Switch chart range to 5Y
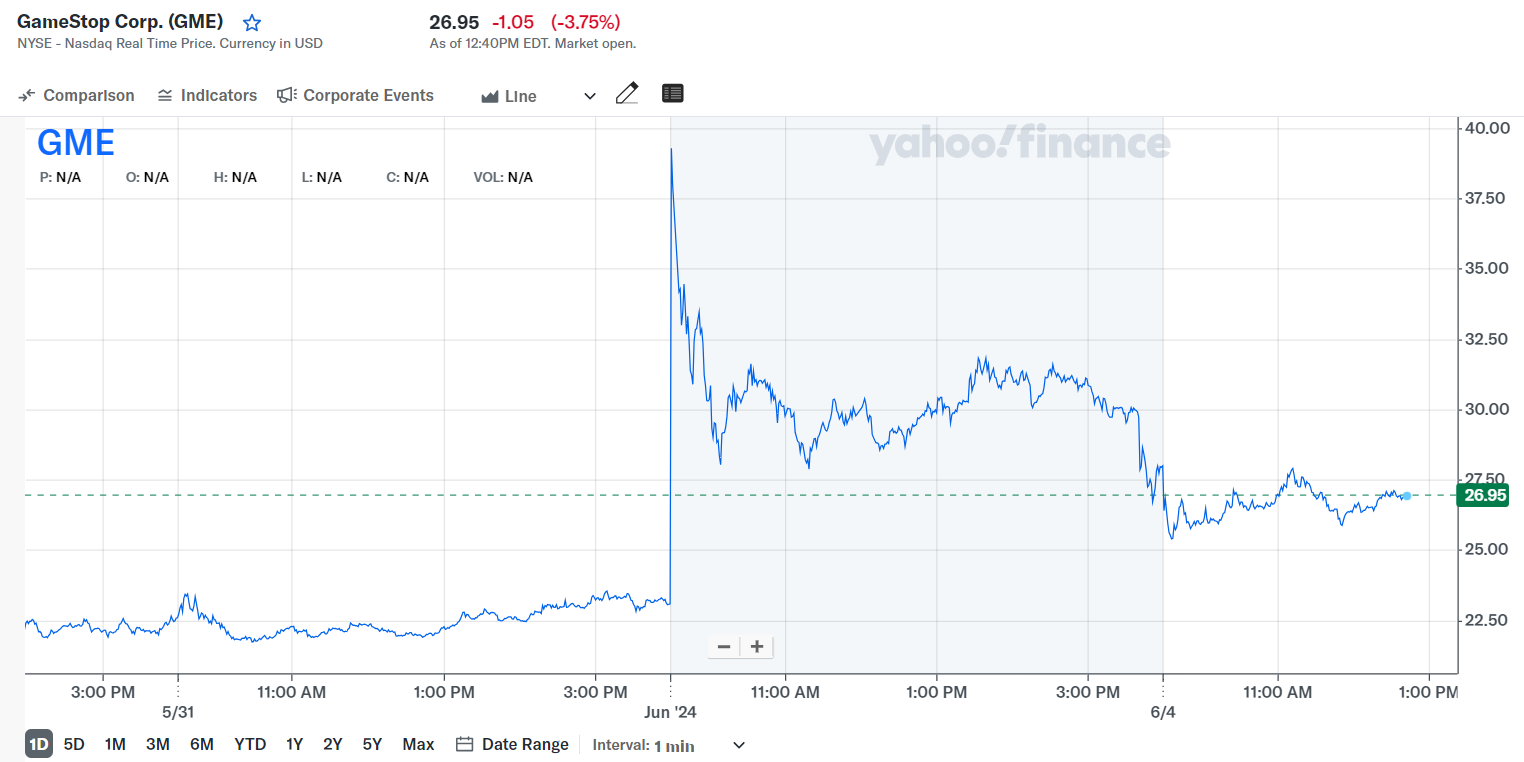The height and width of the screenshot is (762, 1524). tap(372, 744)
